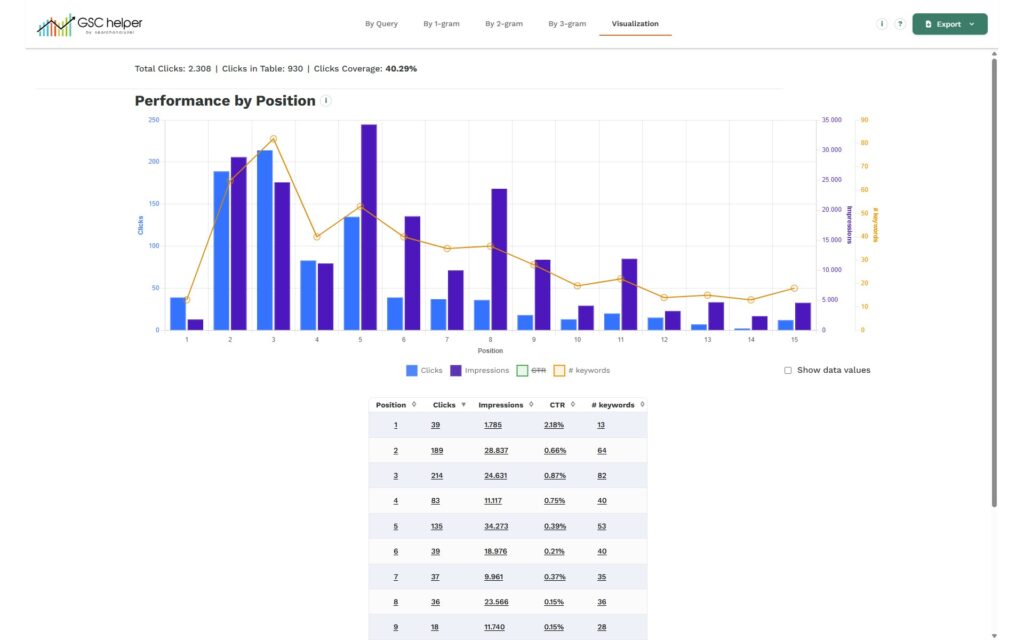
Task: Click info icon beside Performance by Position
Action: [327, 101]
